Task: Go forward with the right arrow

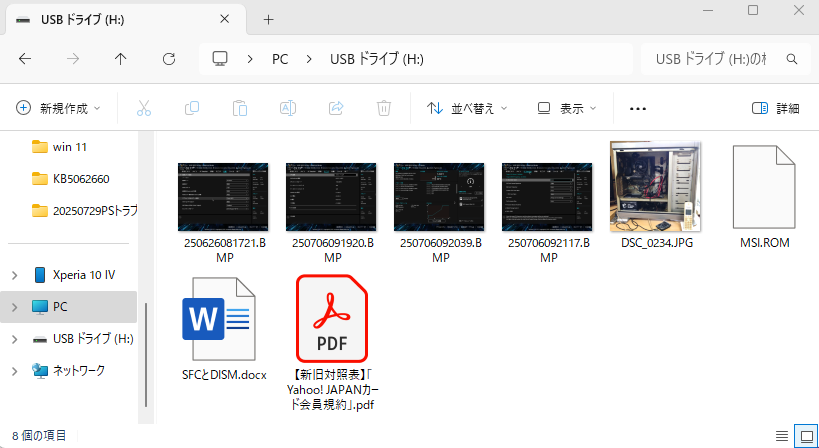Action: (73, 59)
